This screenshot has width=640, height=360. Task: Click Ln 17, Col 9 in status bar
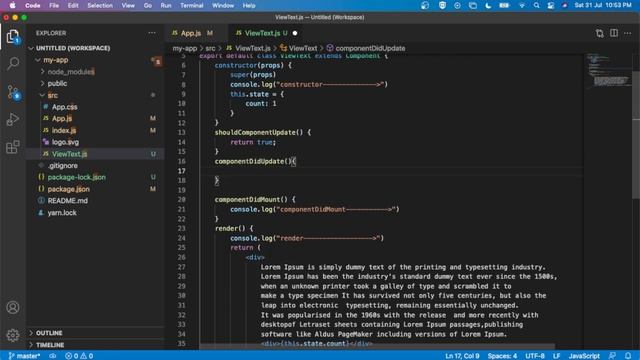coord(462,356)
